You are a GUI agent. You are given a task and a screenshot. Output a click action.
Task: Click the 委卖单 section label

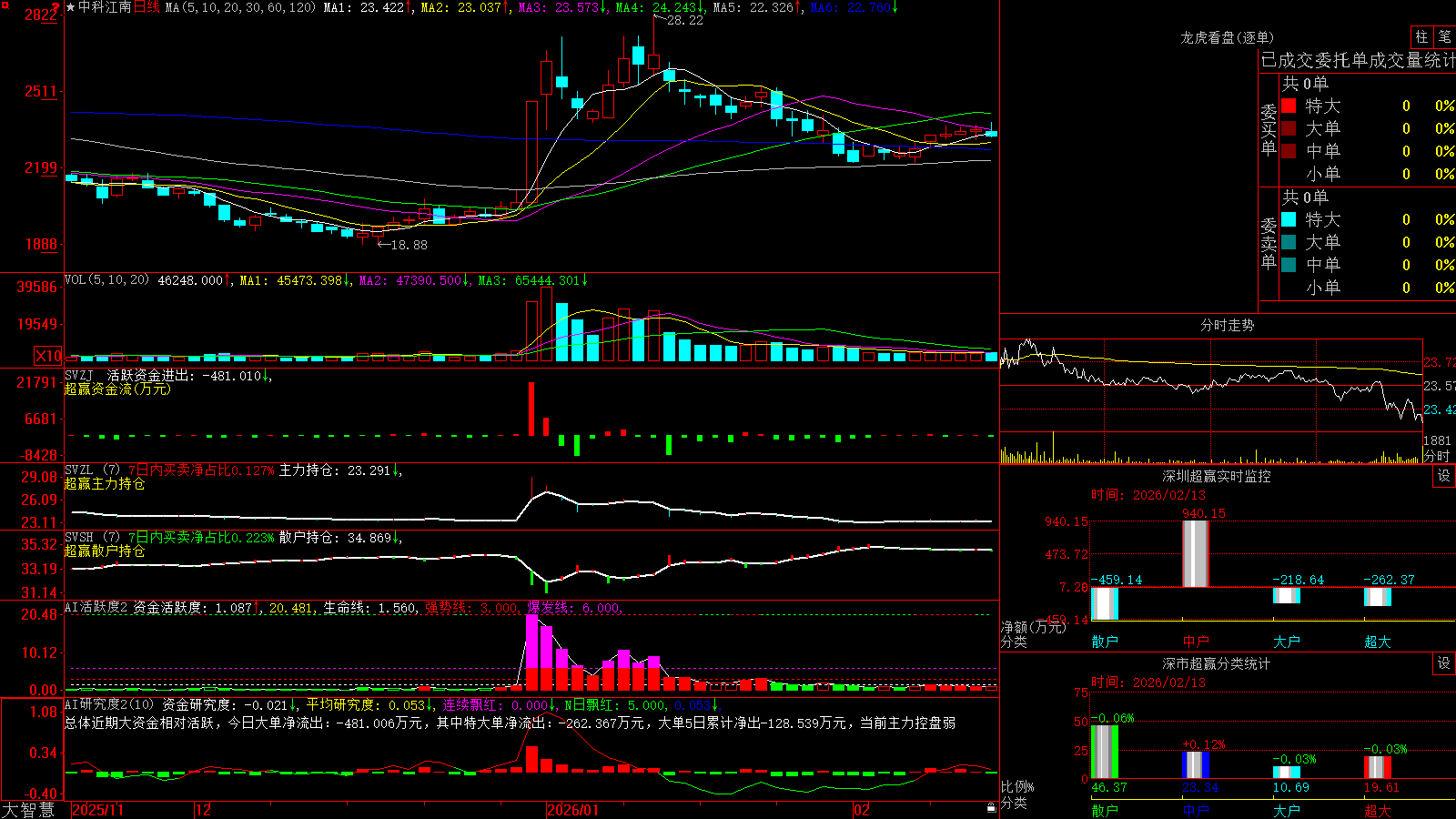(x=1269, y=243)
